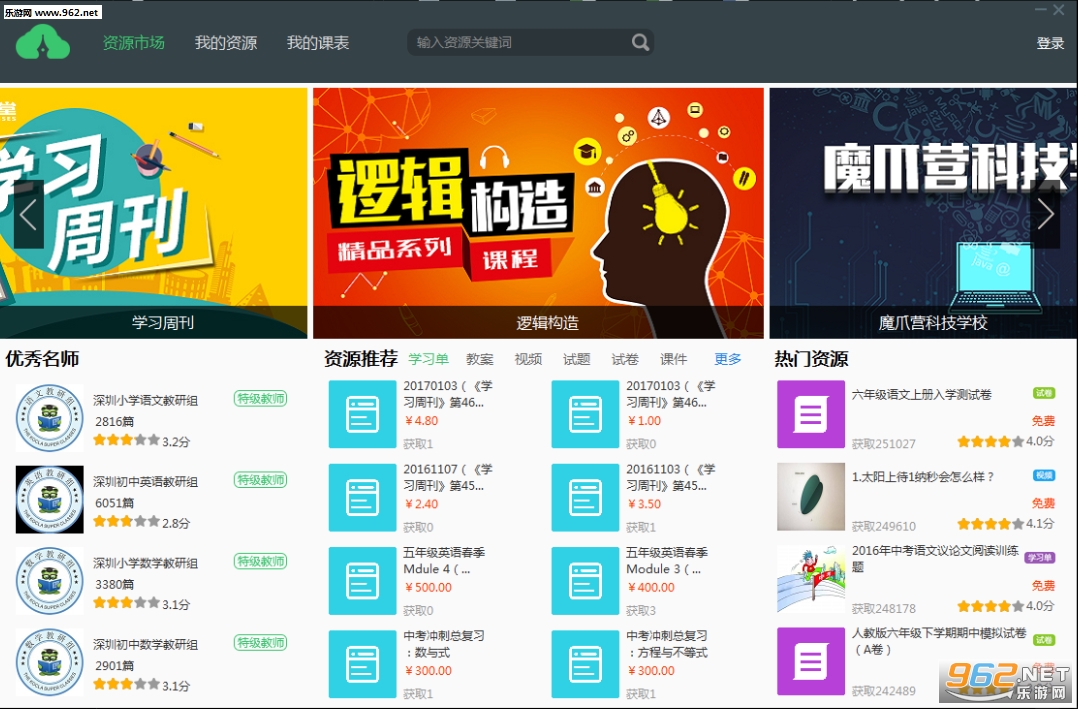This screenshot has width=1078, height=709.
Task: Click 特级教师 badge beside 深圳初中英语教研组
Action: [x=261, y=479]
